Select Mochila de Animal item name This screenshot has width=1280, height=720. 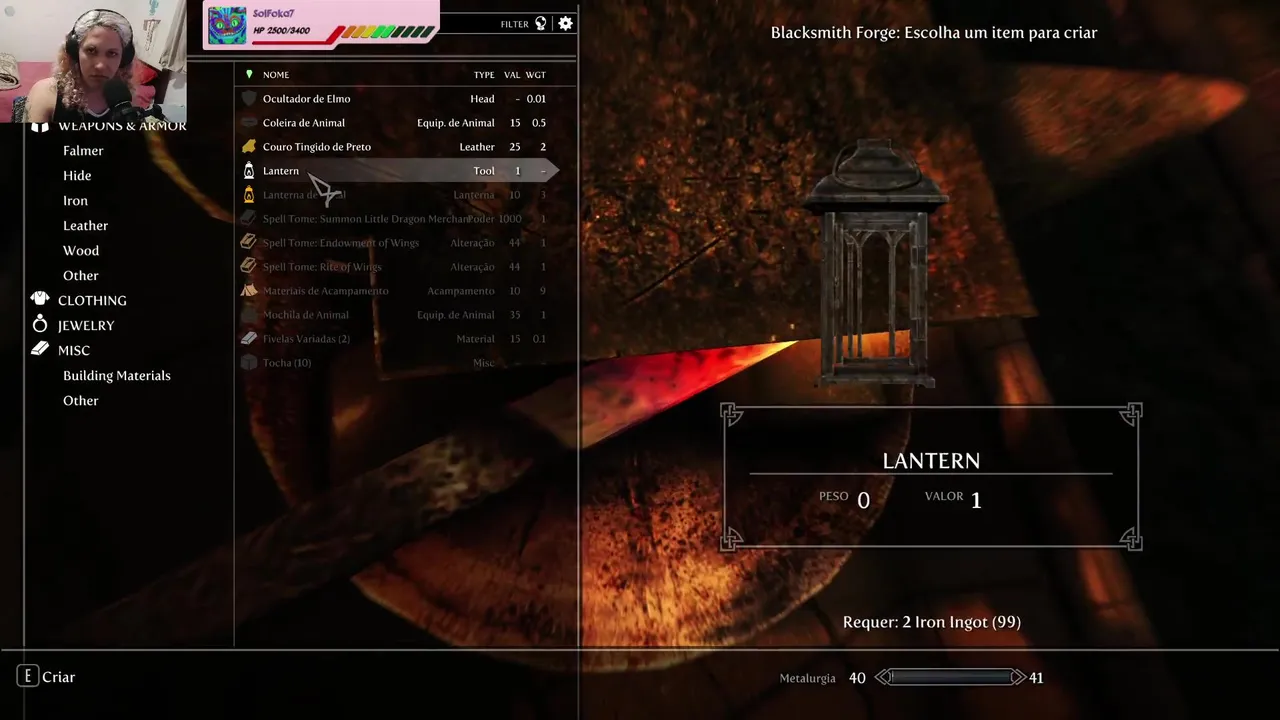tap(306, 315)
